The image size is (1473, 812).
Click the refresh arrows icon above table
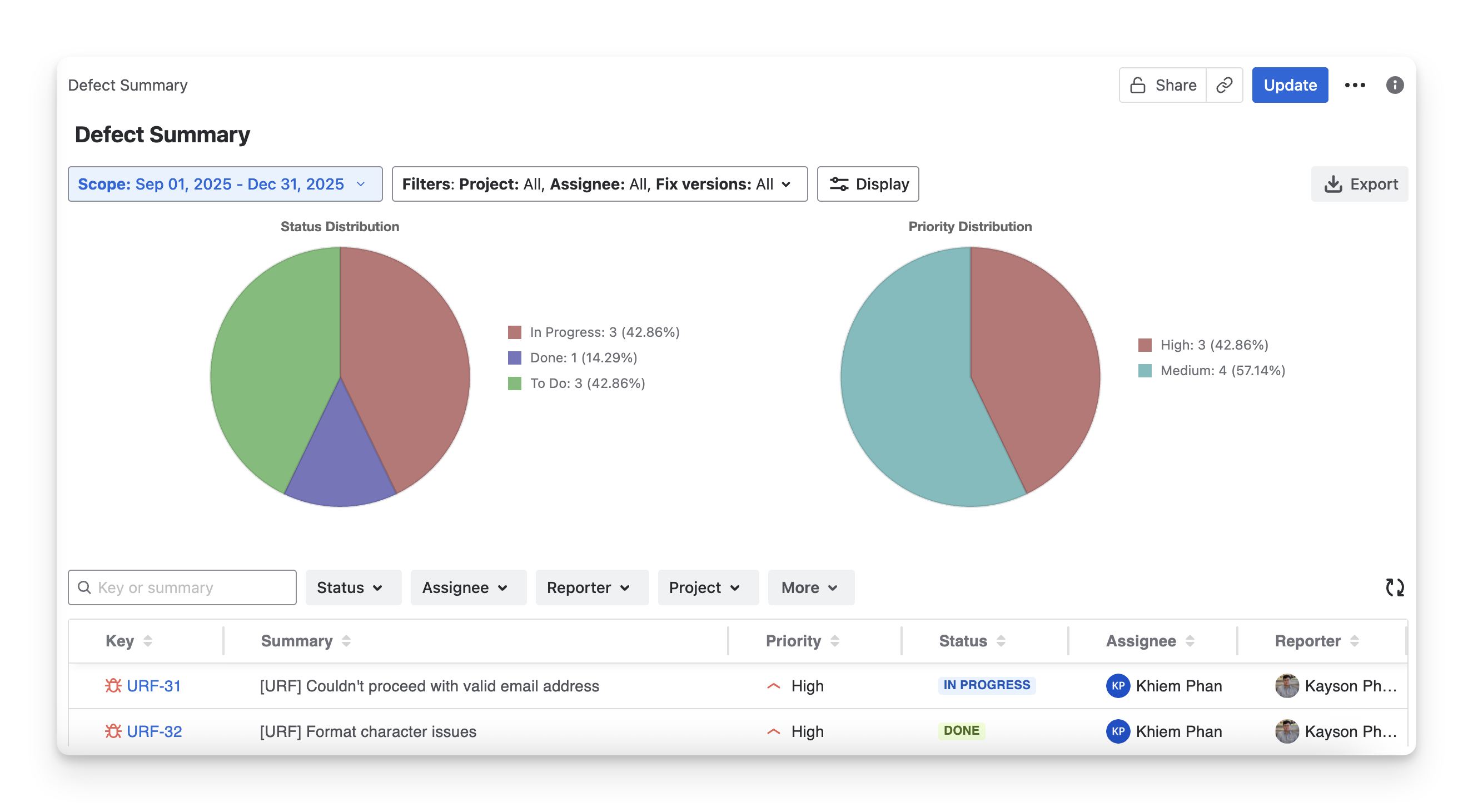point(1395,587)
